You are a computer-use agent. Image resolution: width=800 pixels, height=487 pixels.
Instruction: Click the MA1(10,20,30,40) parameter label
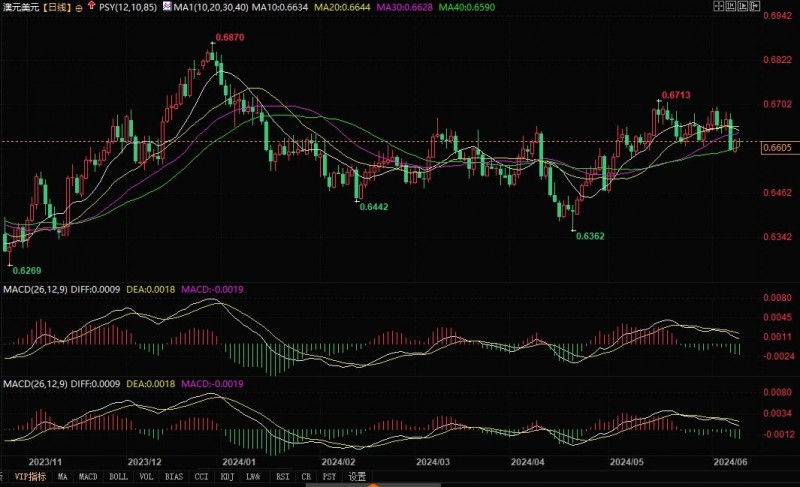(211, 7)
